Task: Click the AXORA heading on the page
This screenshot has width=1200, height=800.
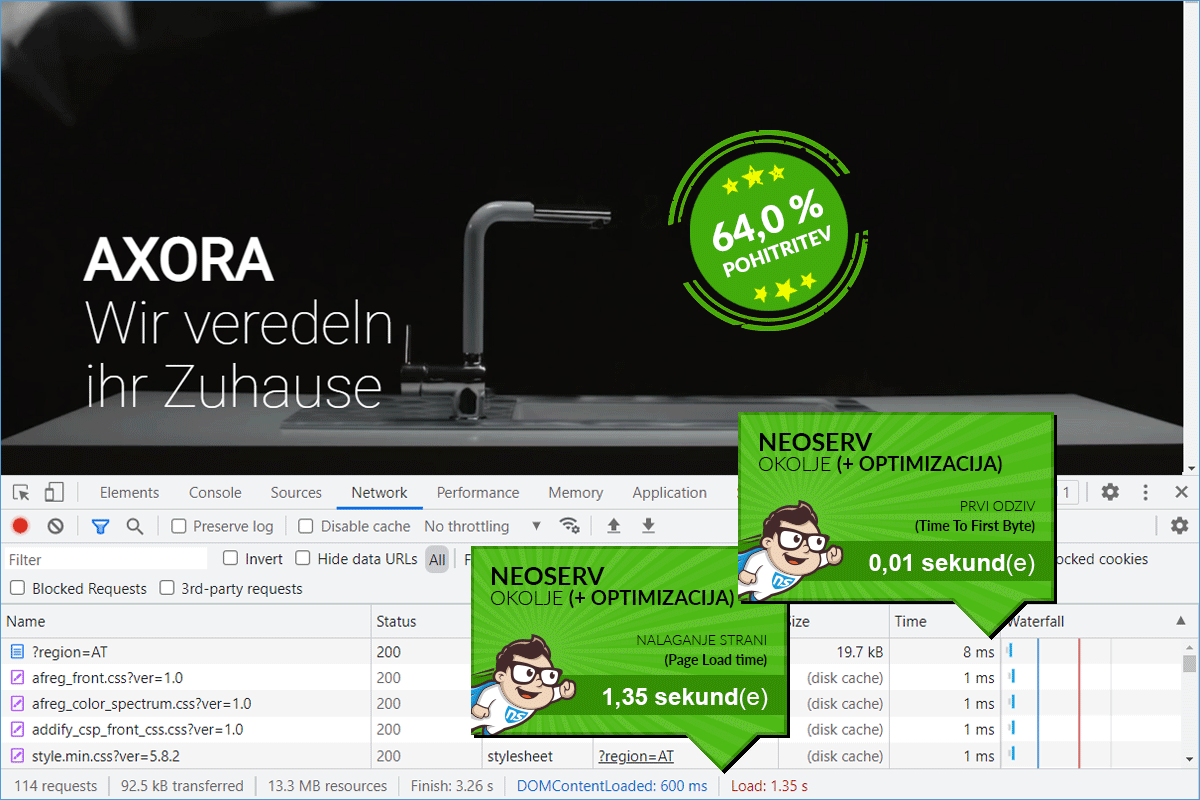Action: pyautogui.click(x=178, y=259)
